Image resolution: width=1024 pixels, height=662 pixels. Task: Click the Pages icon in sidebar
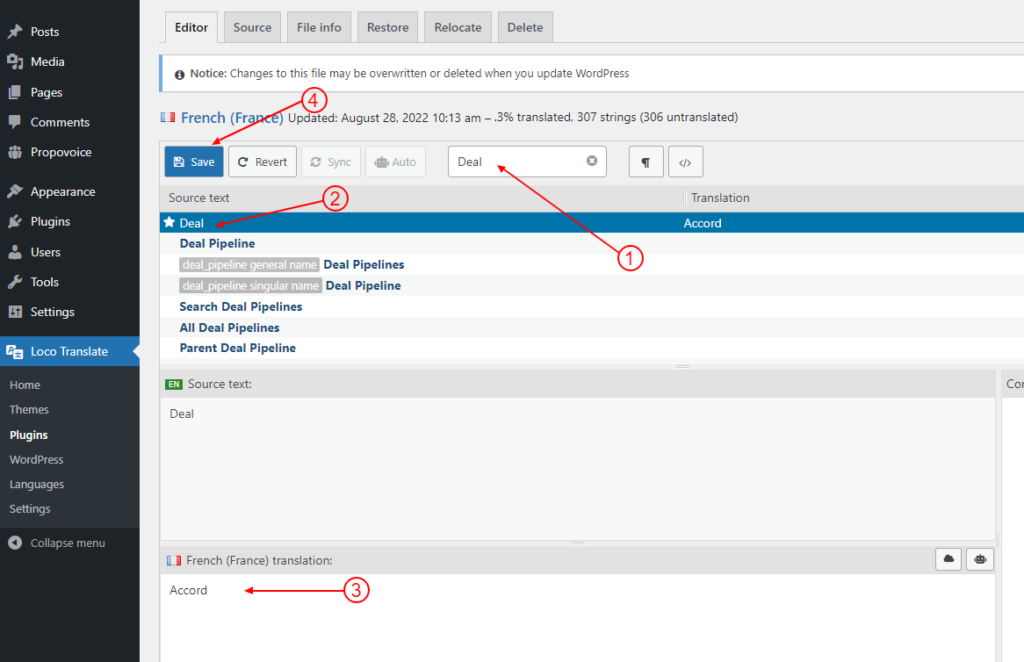click(15, 92)
